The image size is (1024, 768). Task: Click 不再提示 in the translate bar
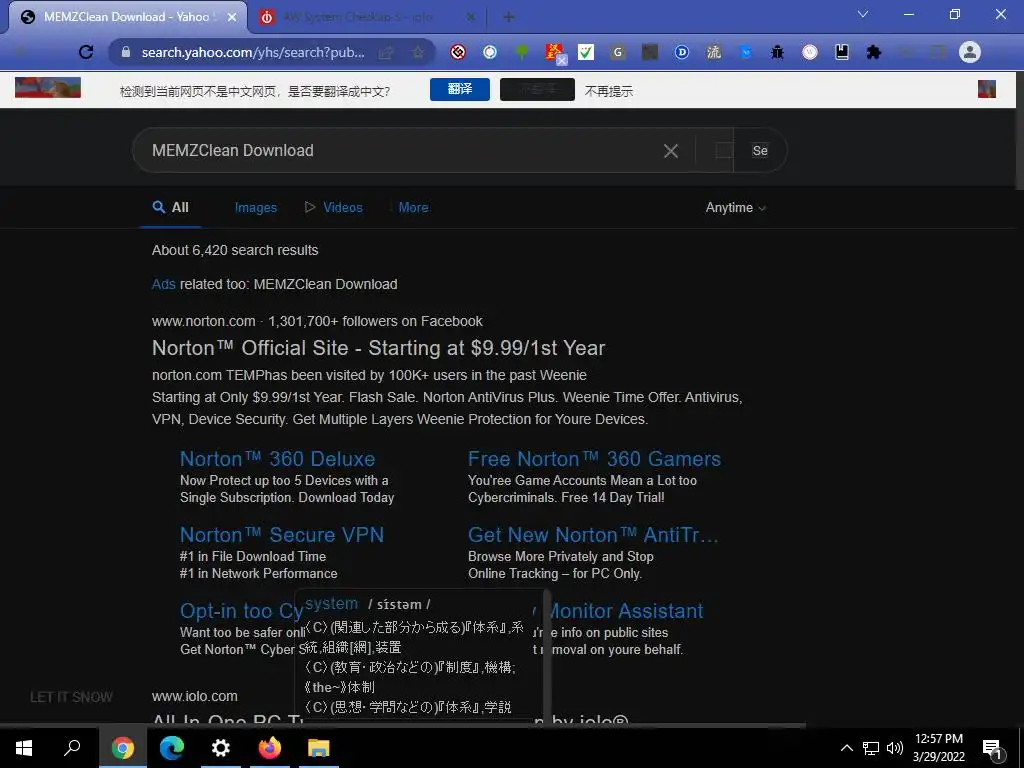click(x=609, y=91)
